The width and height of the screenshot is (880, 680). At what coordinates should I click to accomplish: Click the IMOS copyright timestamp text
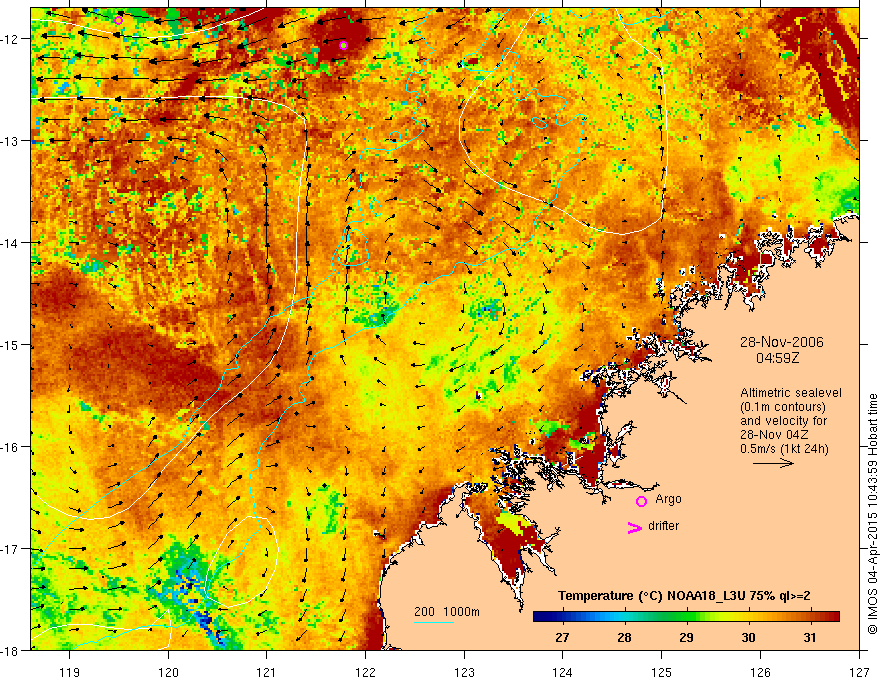click(872, 514)
